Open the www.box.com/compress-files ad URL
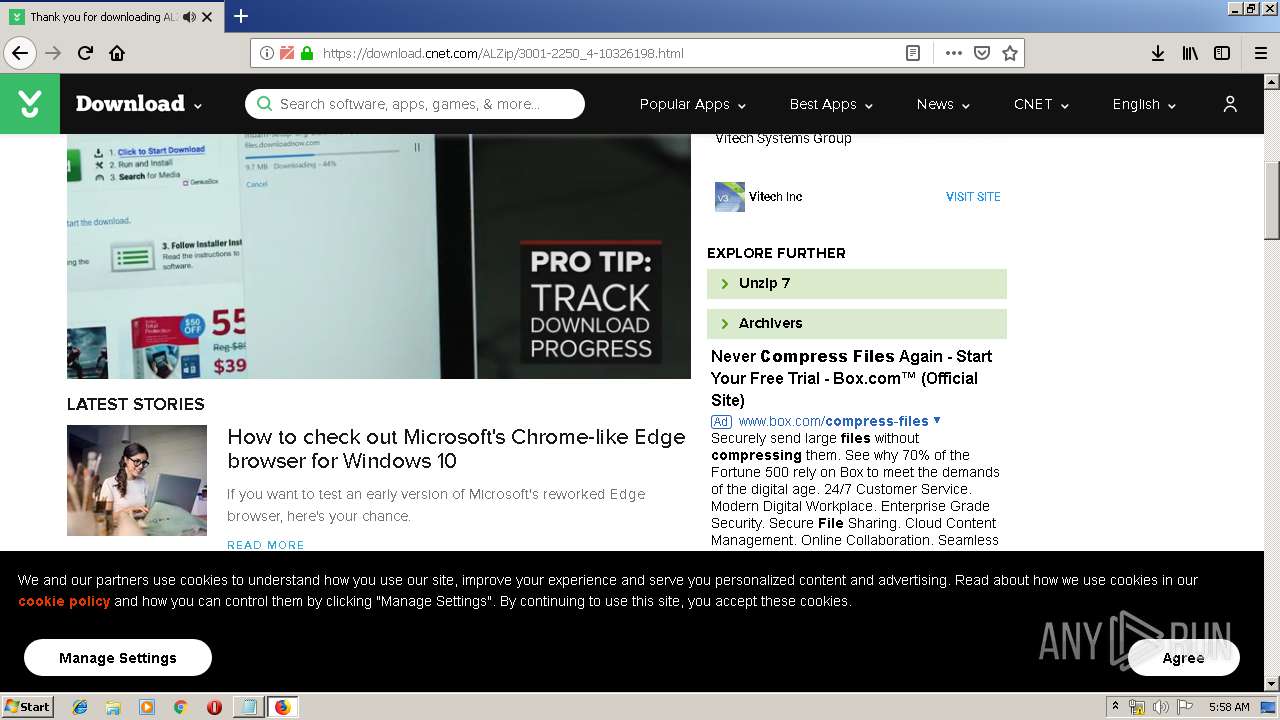The height and width of the screenshot is (720, 1280). tap(833, 421)
